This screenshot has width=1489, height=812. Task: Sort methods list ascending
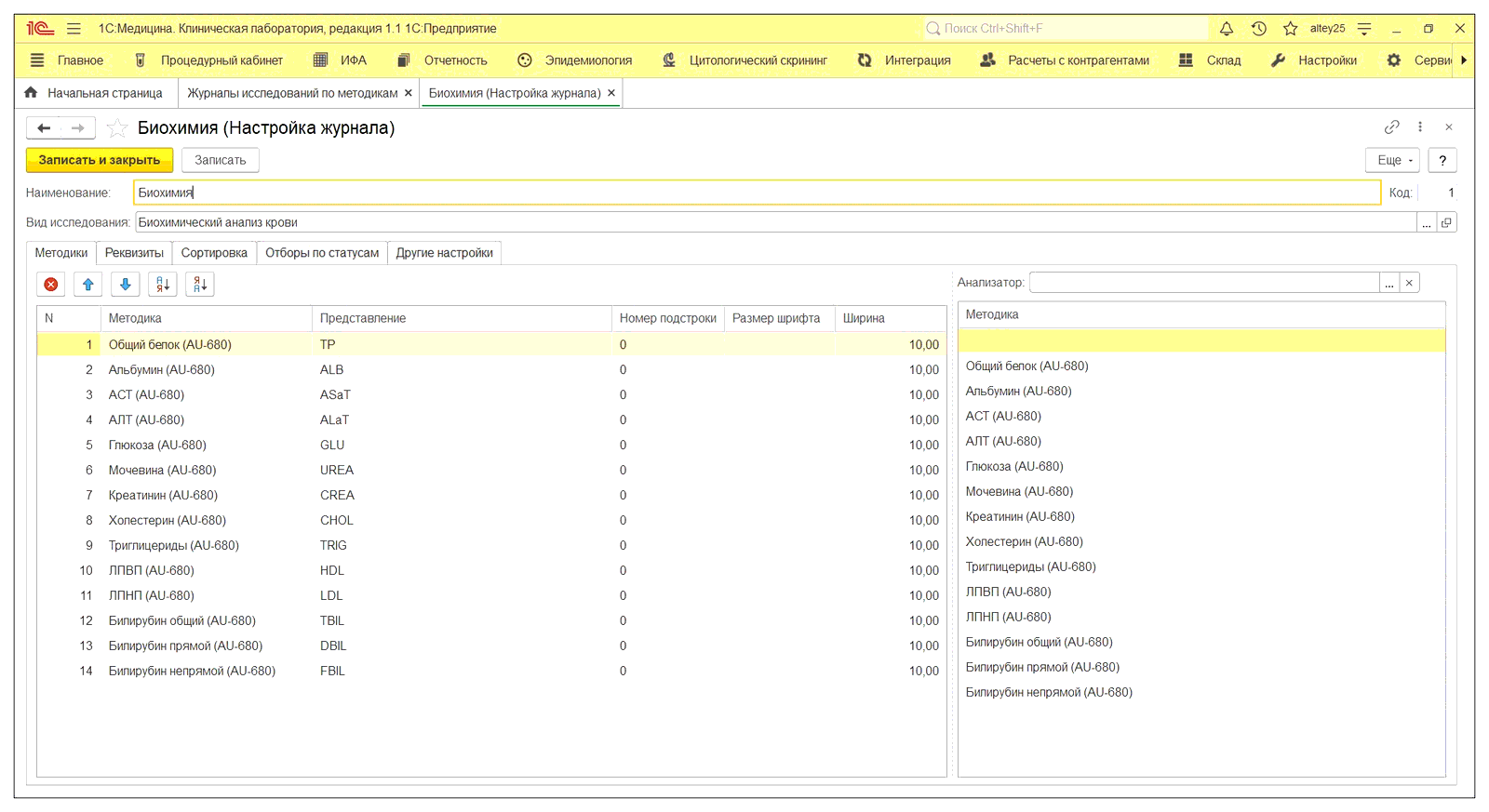(163, 285)
